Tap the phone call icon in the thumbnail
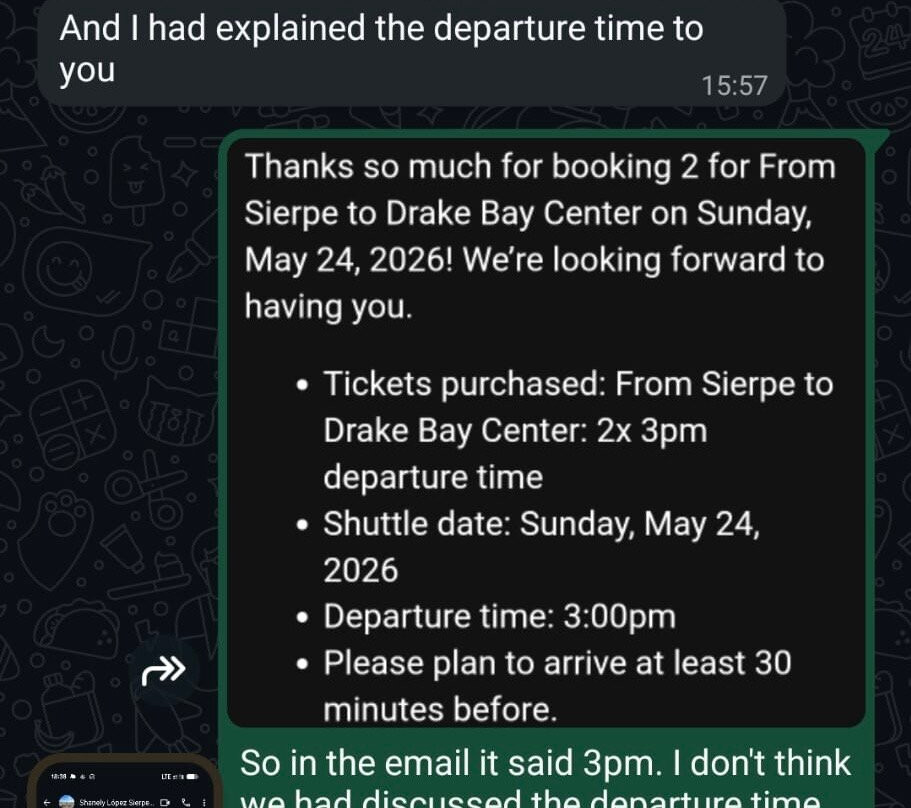Screen dimensions: 911x808 click(186, 803)
